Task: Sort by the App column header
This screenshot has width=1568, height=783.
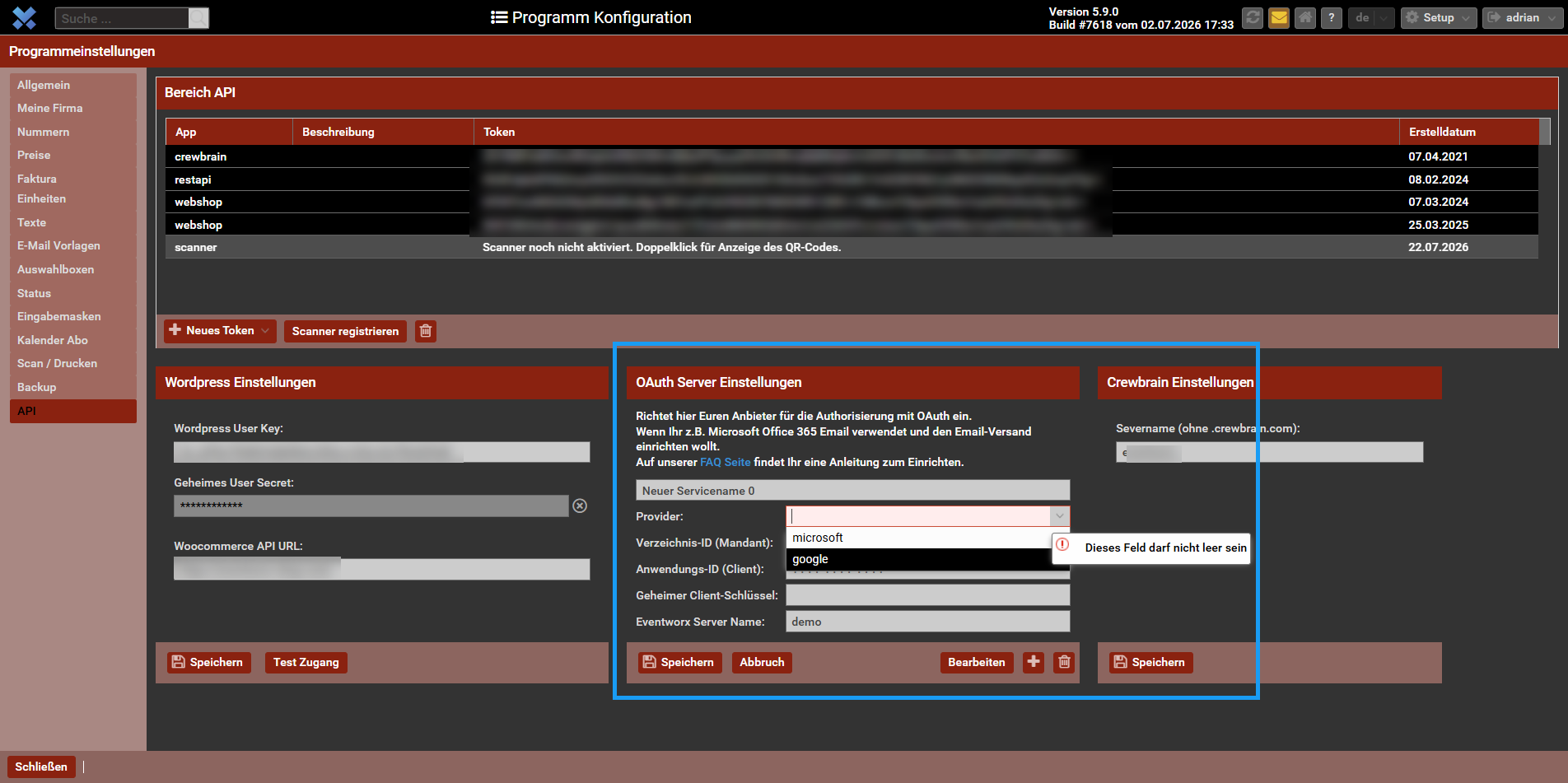Action: click(x=229, y=132)
